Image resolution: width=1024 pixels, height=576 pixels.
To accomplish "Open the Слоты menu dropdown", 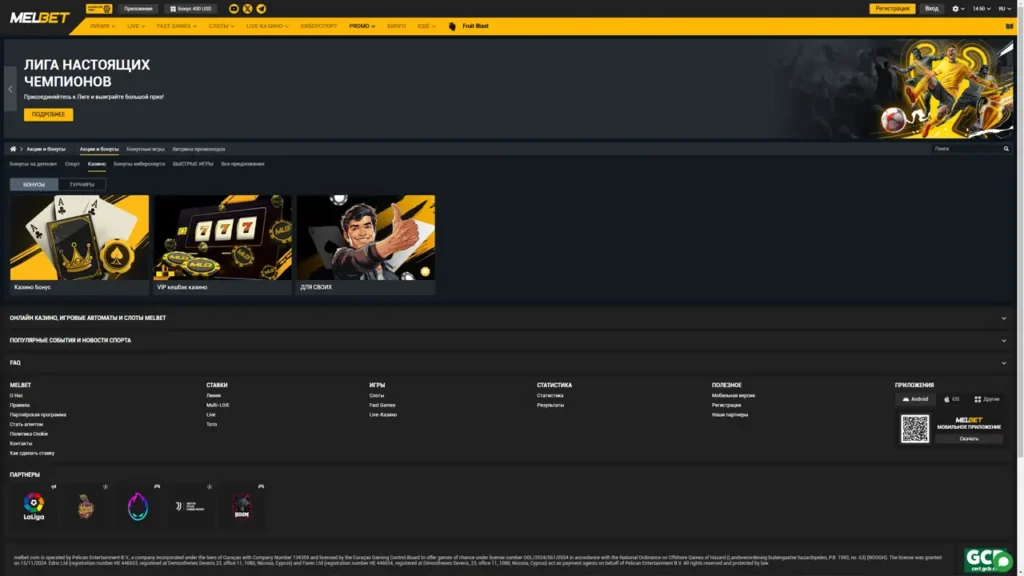I will pyautogui.click(x=221, y=26).
